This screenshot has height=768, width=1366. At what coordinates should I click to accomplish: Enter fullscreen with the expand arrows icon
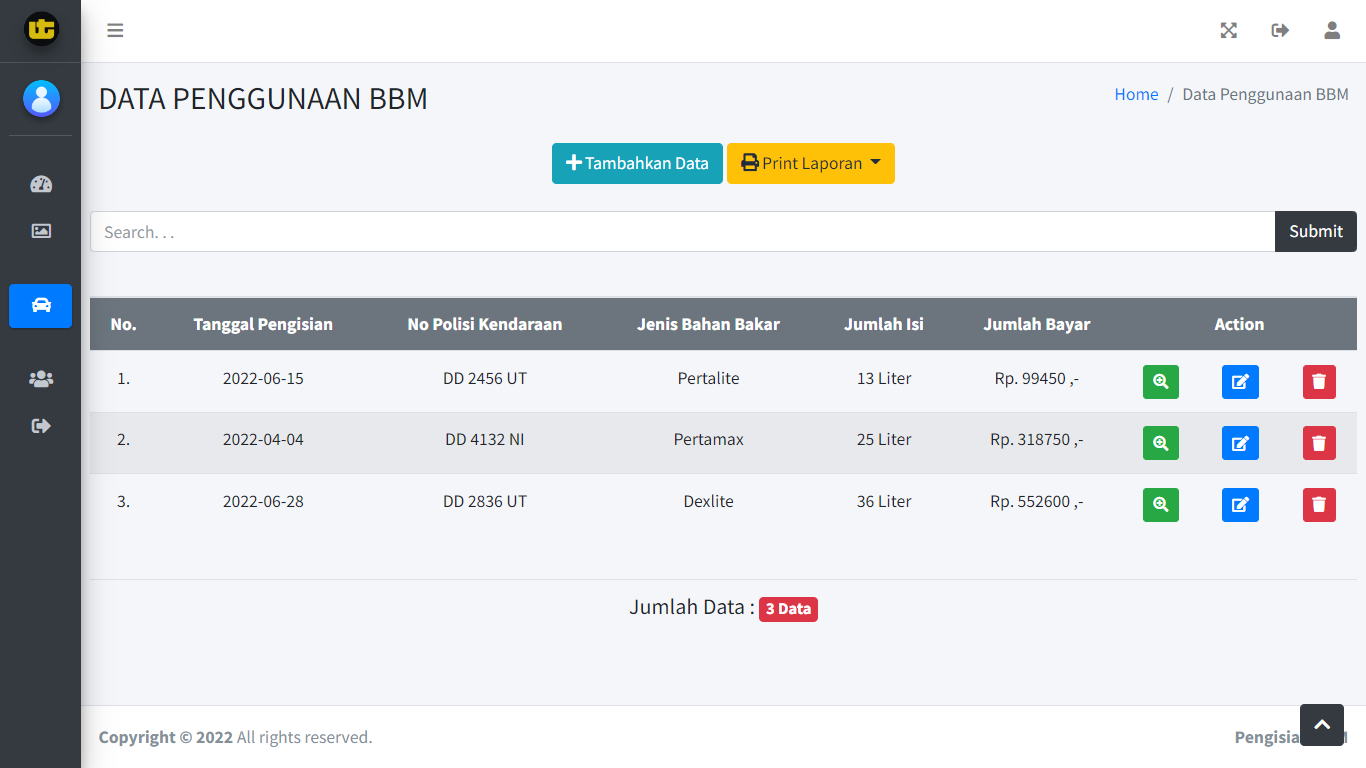pyautogui.click(x=1228, y=30)
